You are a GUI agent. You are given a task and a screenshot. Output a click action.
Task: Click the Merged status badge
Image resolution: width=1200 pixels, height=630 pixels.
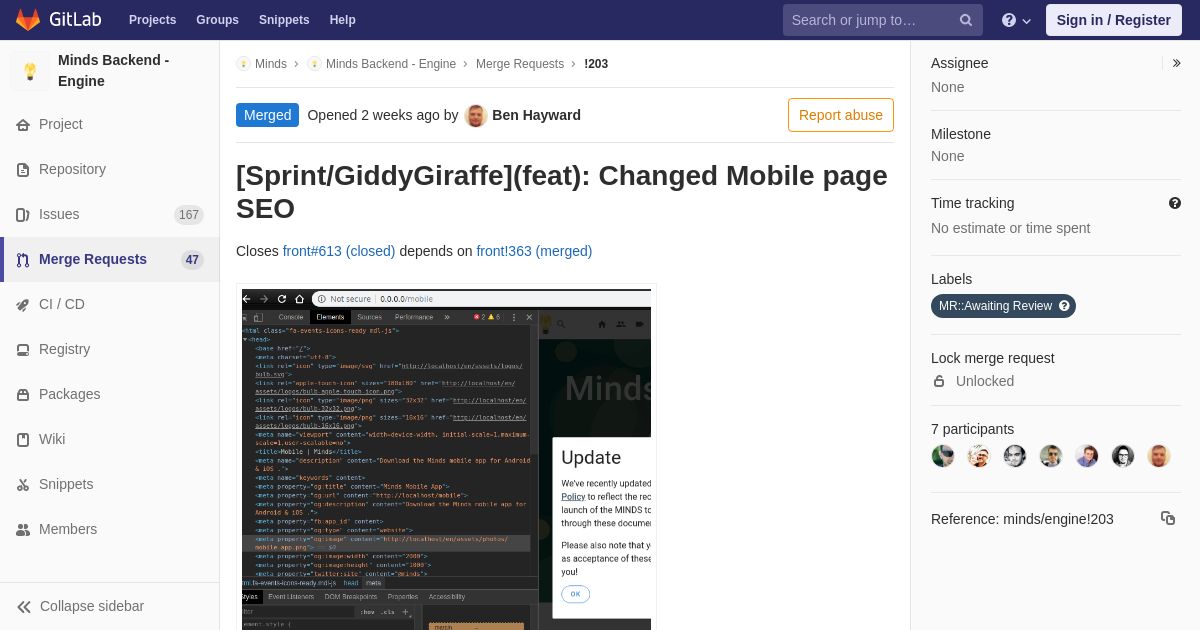tap(267, 115)
